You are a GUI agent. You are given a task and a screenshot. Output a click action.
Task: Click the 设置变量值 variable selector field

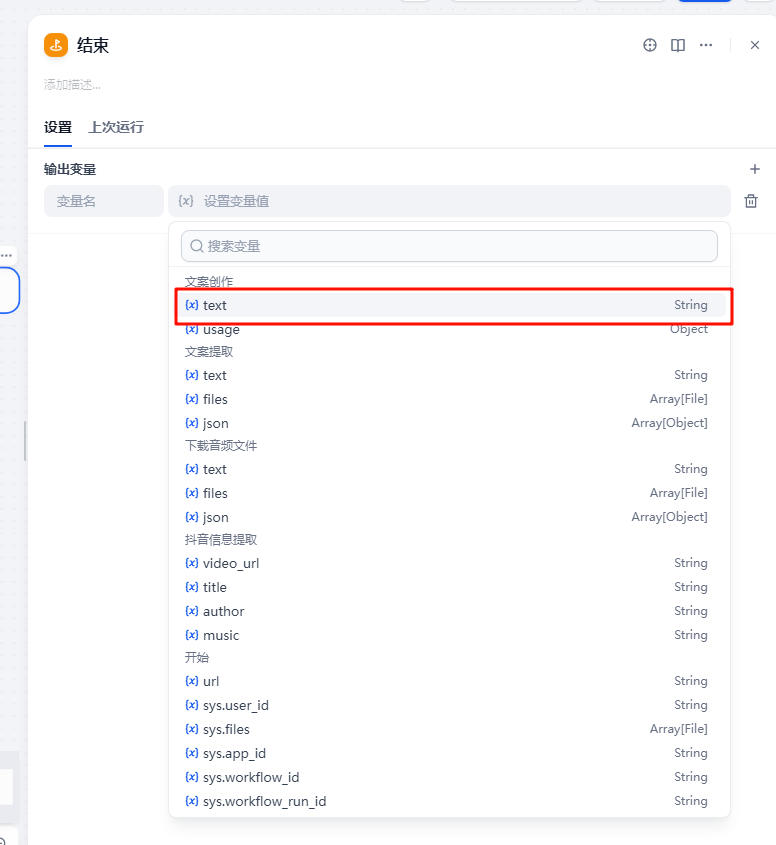click(449, 201)
